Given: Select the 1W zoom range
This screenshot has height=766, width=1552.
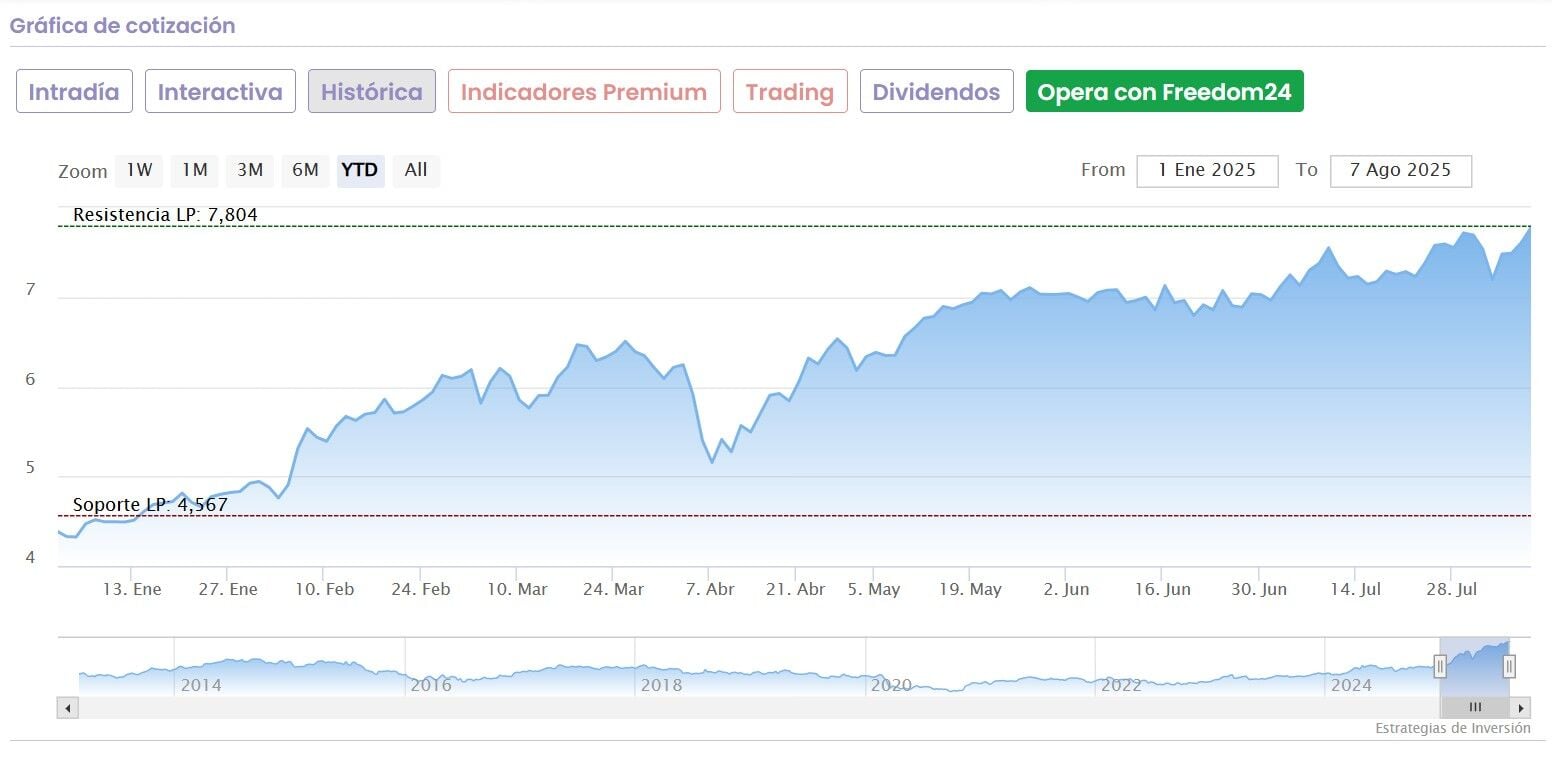Looking at the screenshot, I should pyautogui.click(x=139, y=170).
